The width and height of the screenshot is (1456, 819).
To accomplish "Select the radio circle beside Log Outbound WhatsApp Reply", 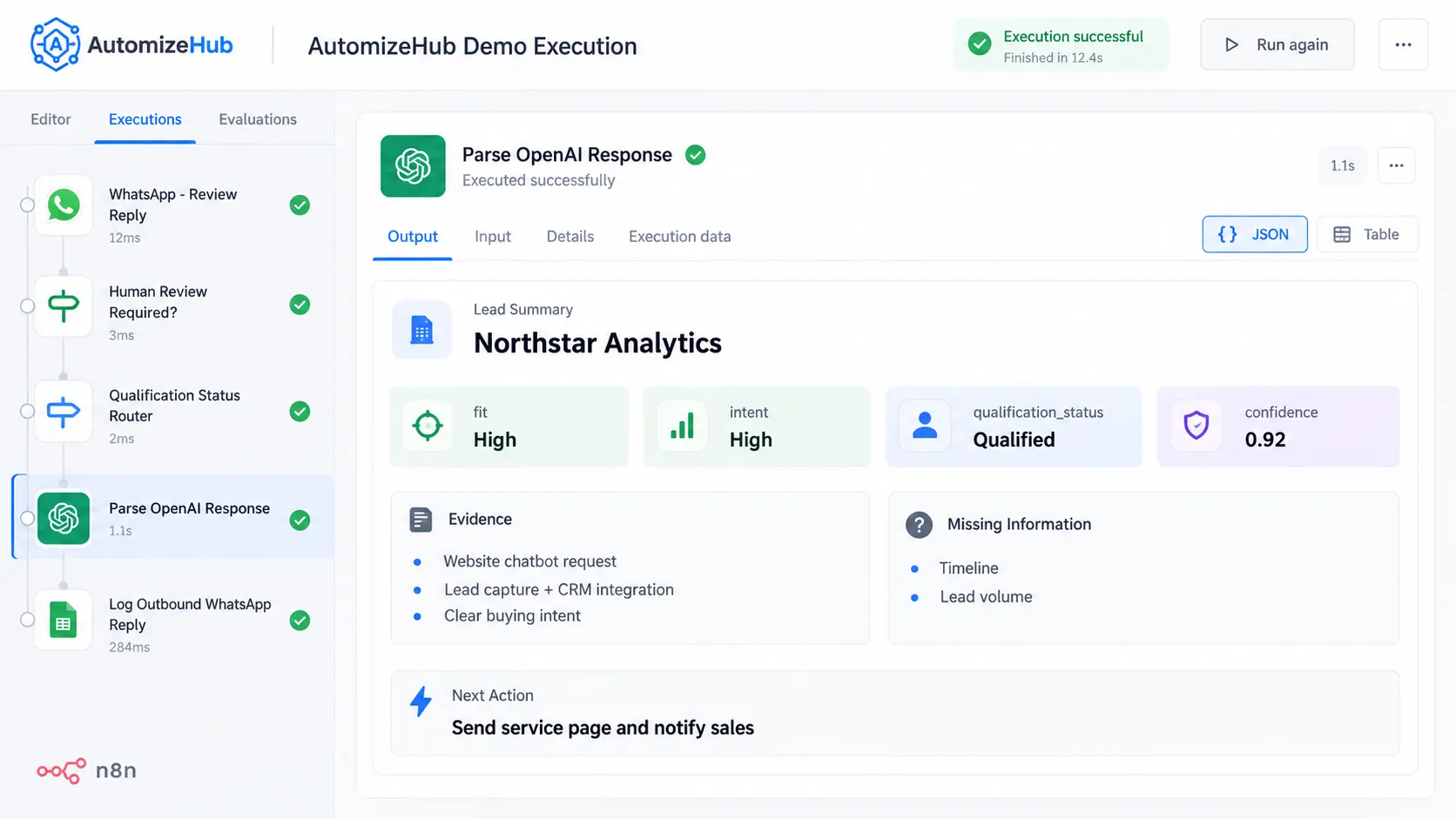I will 27,620.
